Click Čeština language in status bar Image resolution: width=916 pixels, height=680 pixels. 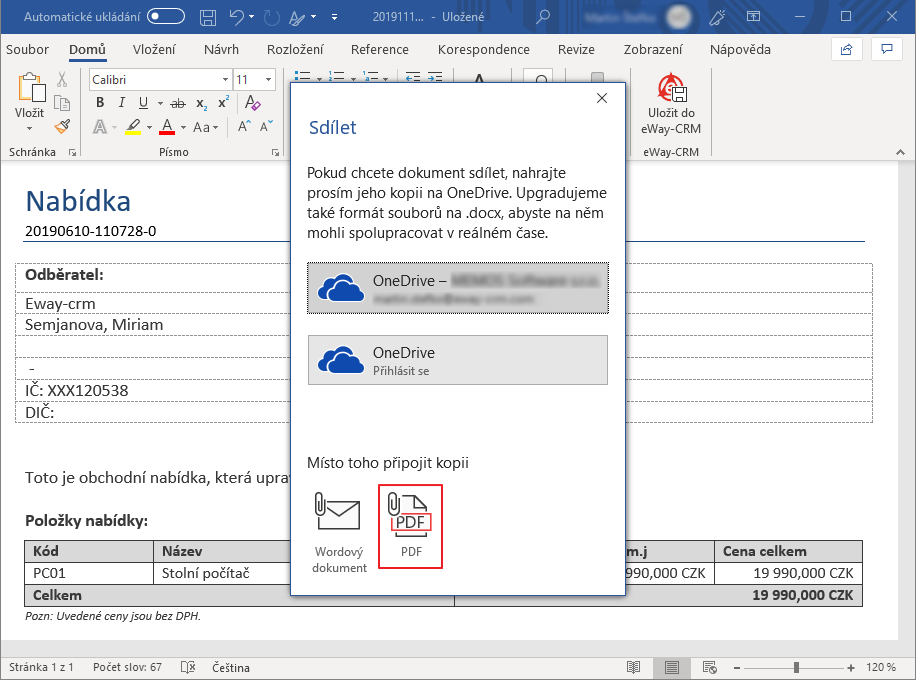[x=231, y=667]
